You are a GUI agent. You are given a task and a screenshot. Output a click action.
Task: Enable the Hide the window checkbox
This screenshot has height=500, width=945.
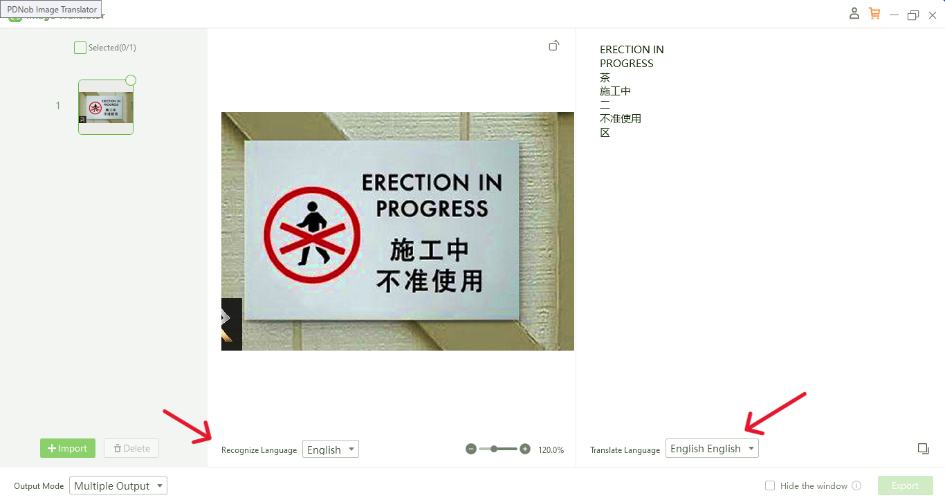tap(770, 486)
